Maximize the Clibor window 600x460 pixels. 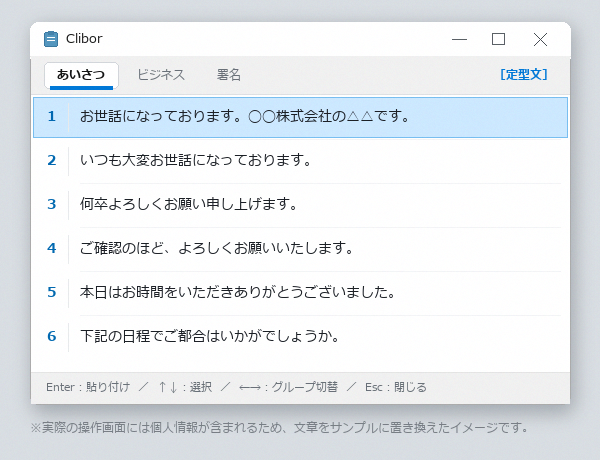(x=498, y=39)
